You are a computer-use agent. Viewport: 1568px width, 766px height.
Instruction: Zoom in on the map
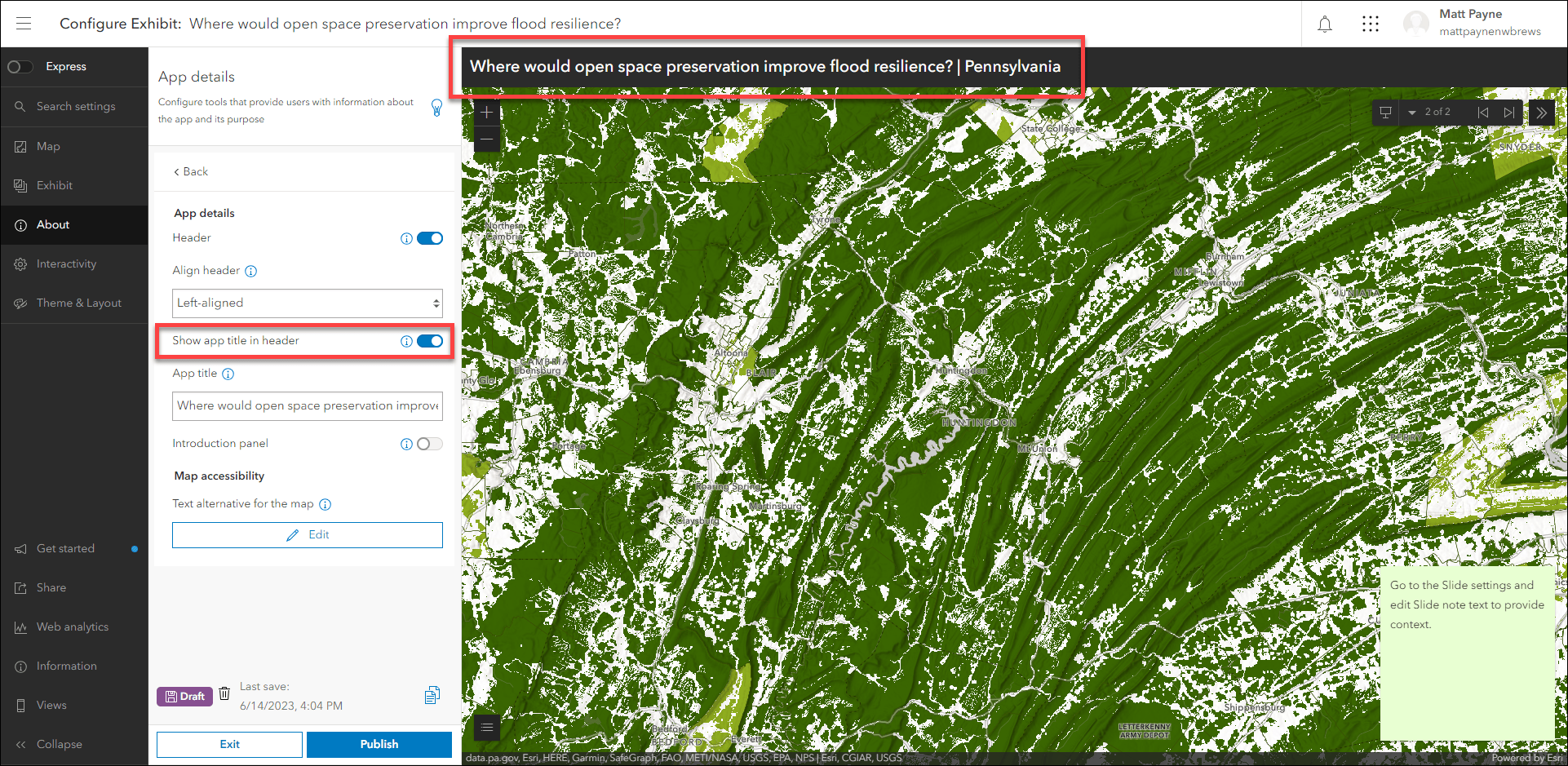coord(487,113)
